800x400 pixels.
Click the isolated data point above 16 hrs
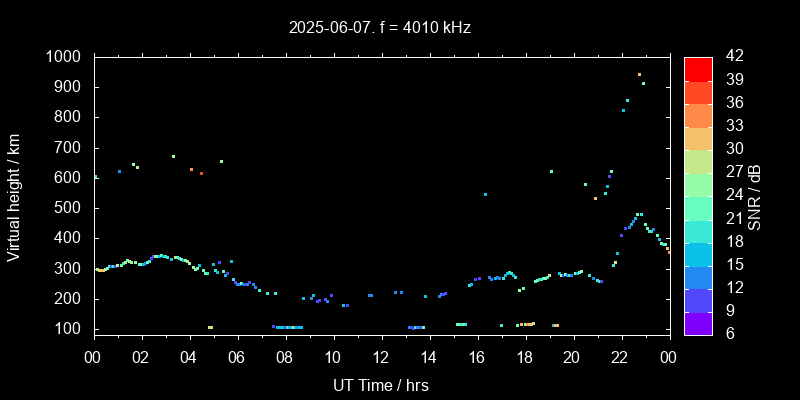pos(485,194)
